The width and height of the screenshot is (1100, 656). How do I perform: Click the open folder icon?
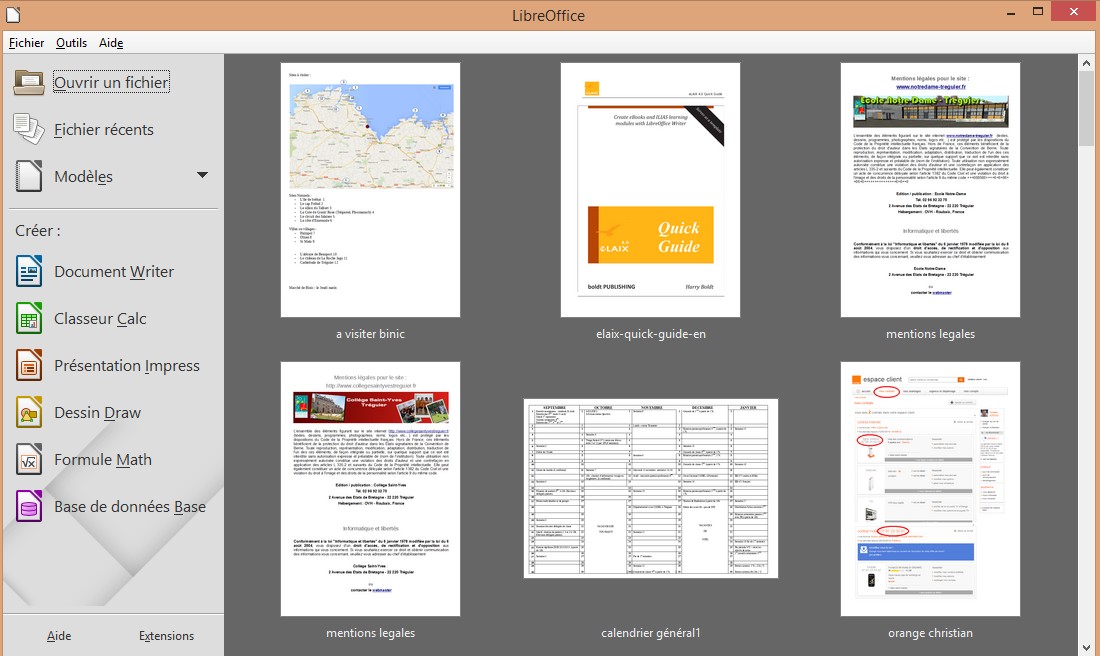point(29,83)
